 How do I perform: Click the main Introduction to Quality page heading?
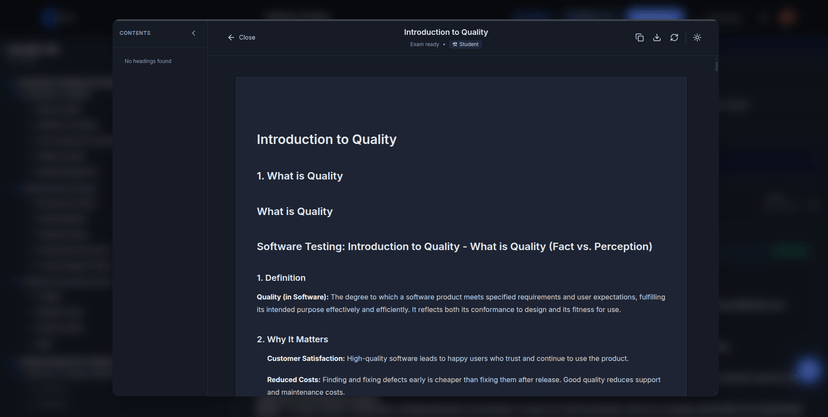click(326, 139)
